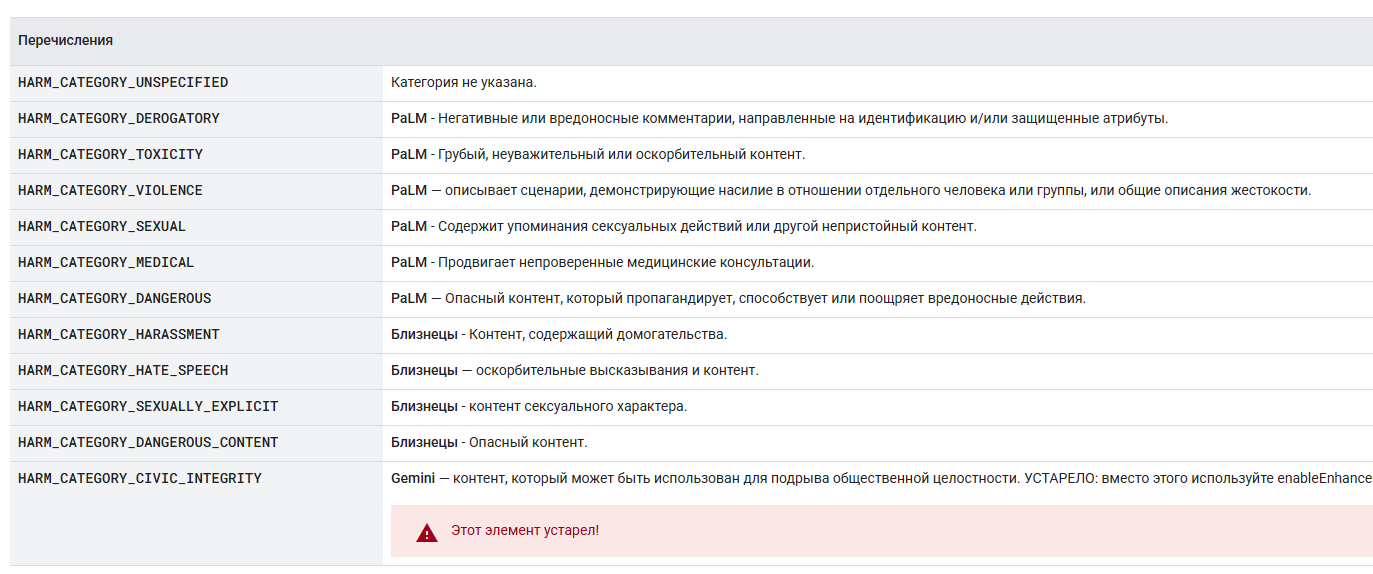Click 'Близнецы' in the harassment description
Image resolution: width=1373 pixels, height=574 pixels.
click(424, 334)
